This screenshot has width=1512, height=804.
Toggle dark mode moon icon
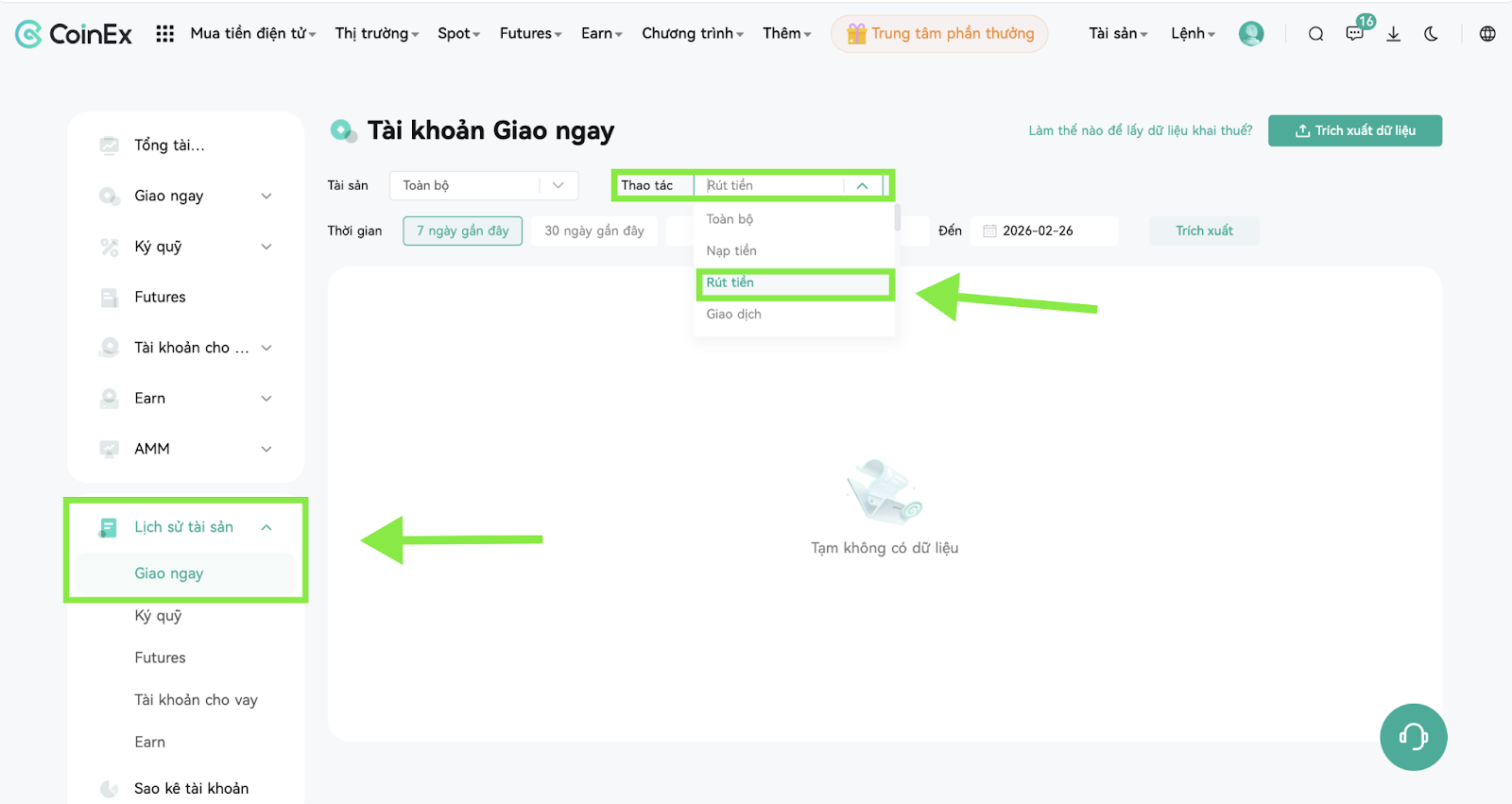click(1432, 34)
